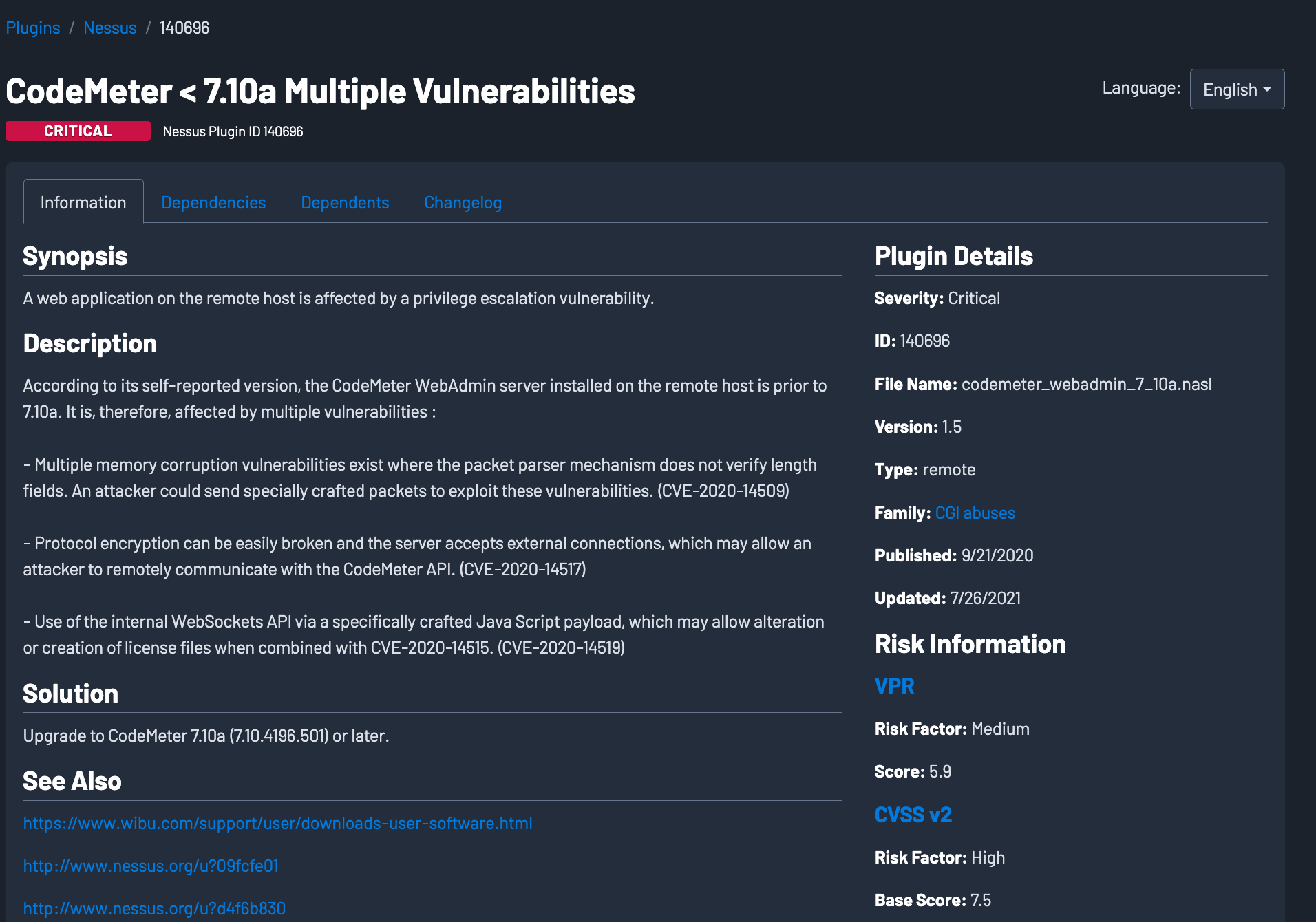Click the 'Risk Factor: Medium' text
Screen dimensions: 1316x922
coord(952,729)
